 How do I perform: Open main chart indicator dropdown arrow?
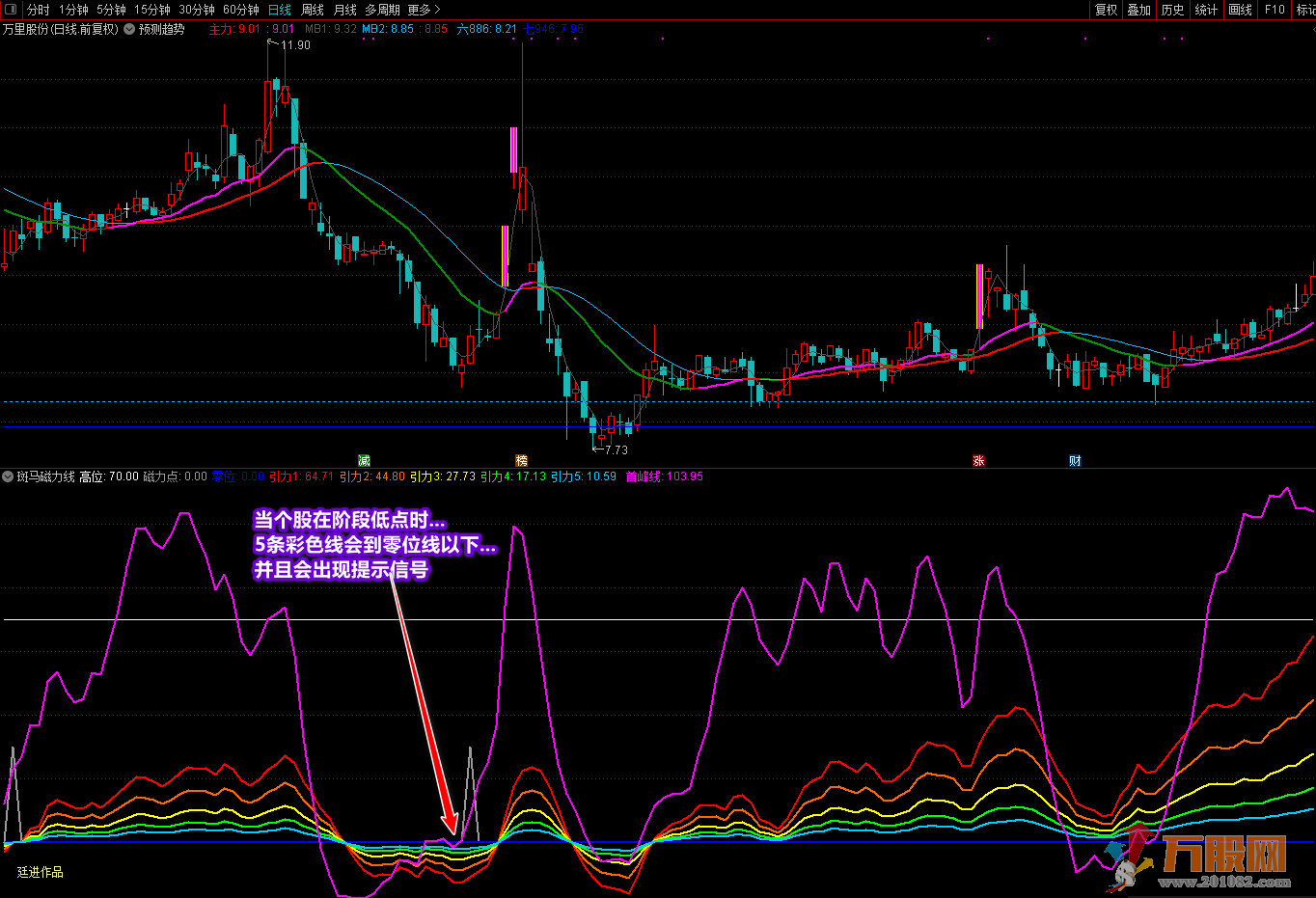click(x=129, y=29)
